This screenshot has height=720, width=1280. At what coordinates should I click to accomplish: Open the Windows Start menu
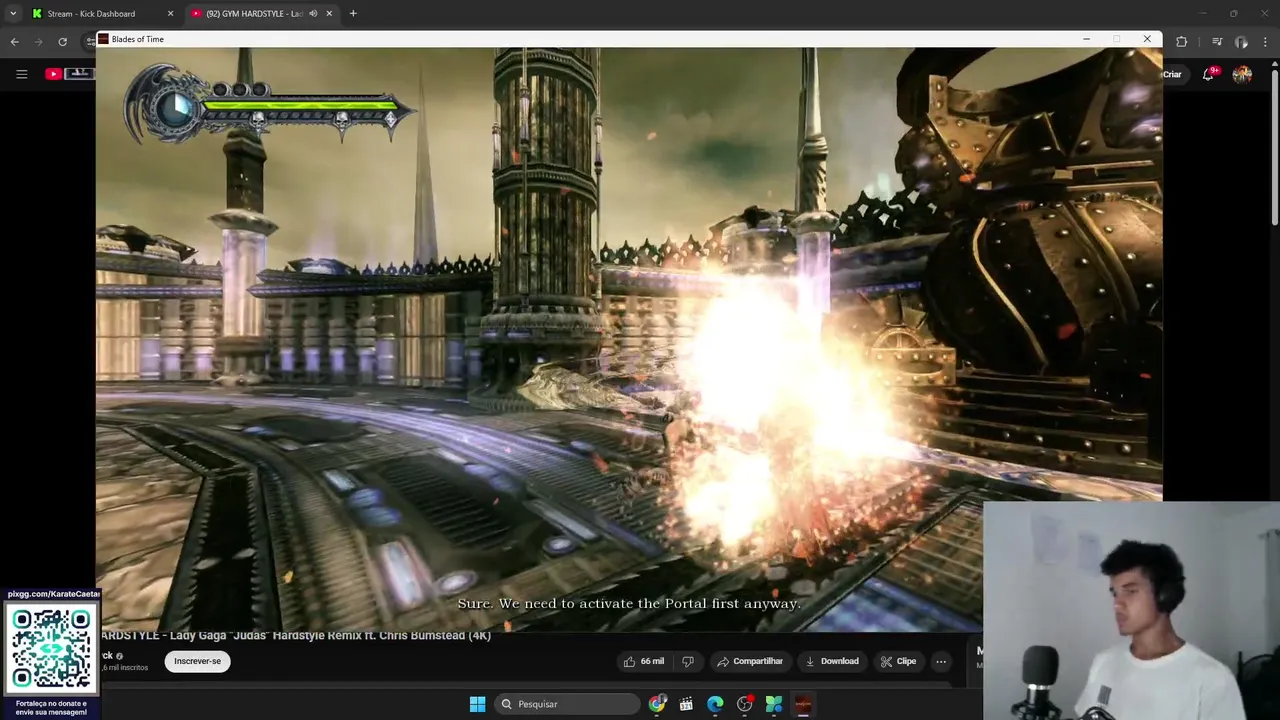coord(477,704)
